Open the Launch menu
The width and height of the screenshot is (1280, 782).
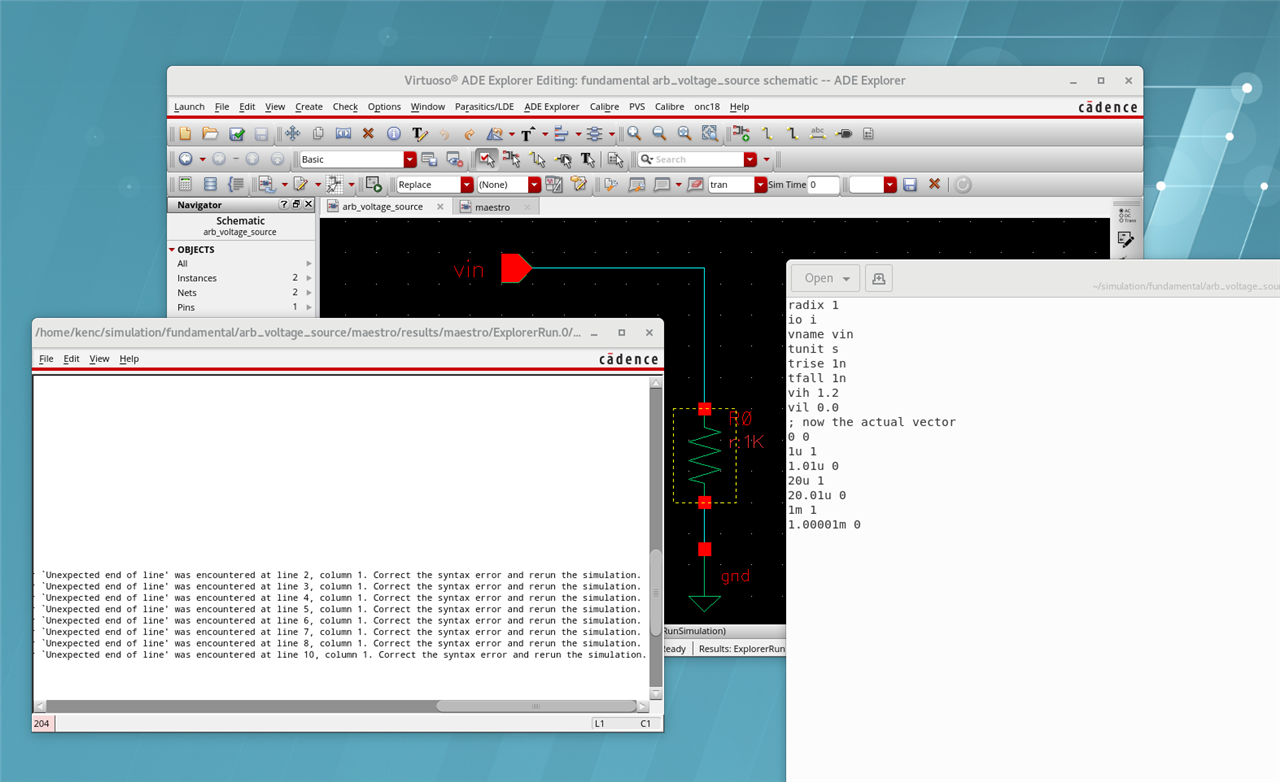point(189,107)
